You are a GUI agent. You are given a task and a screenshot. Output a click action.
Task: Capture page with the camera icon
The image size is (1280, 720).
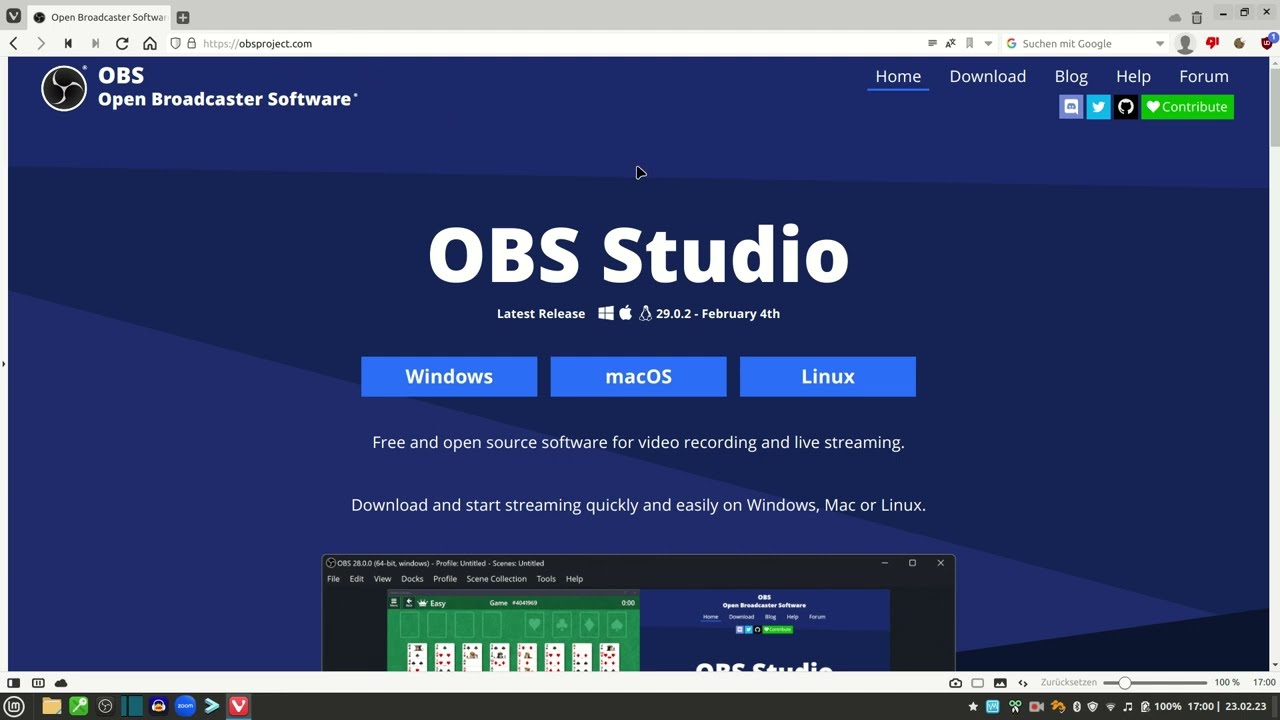point(955,683)
